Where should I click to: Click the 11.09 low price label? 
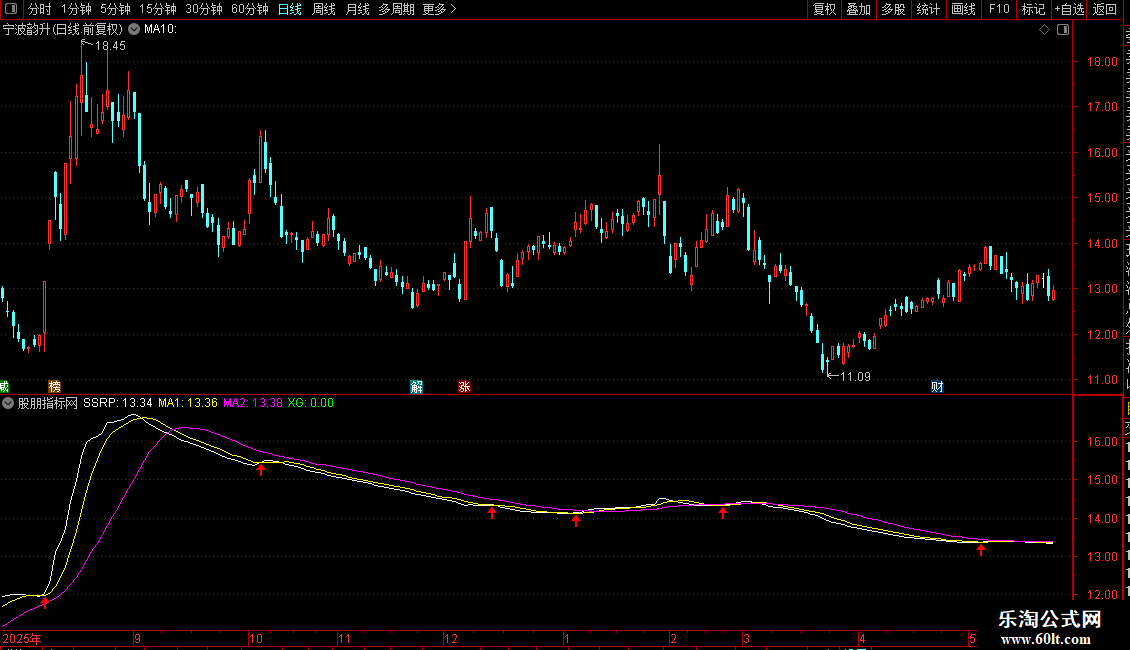855,377
